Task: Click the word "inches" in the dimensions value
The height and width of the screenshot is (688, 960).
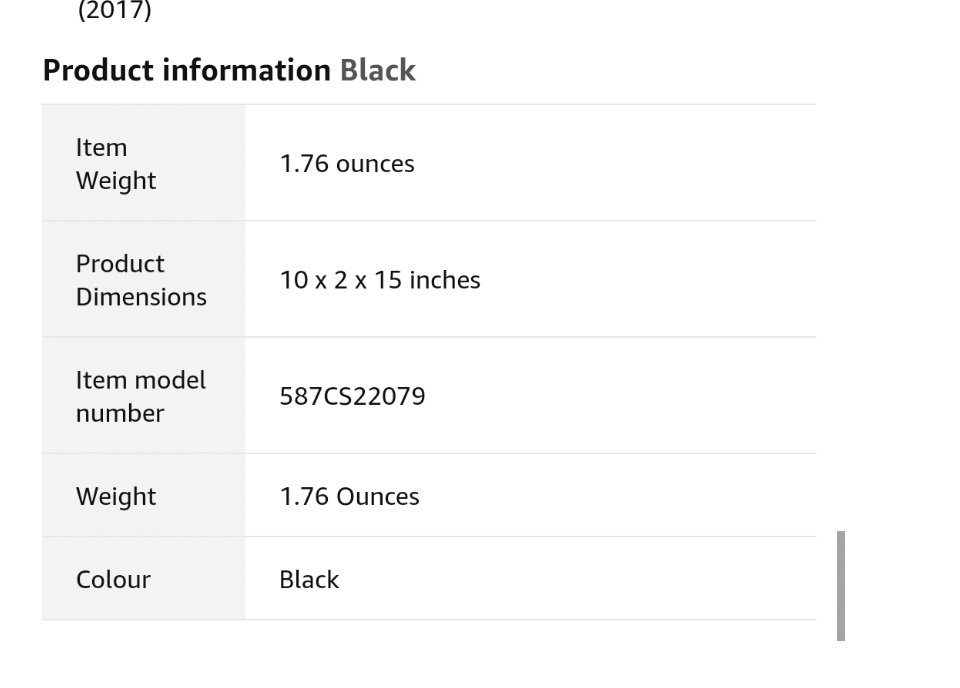Action: pos(444,280)
